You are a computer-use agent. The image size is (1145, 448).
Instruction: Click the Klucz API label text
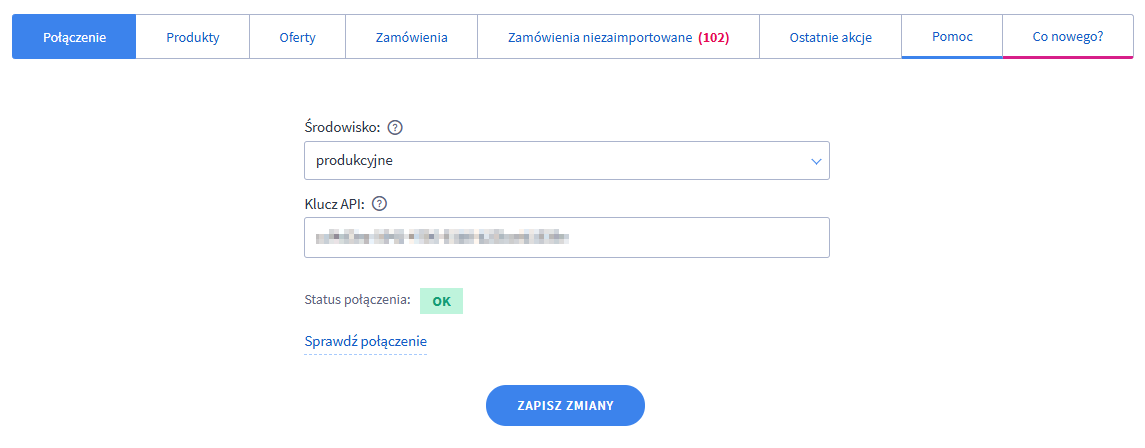[334, 204]
